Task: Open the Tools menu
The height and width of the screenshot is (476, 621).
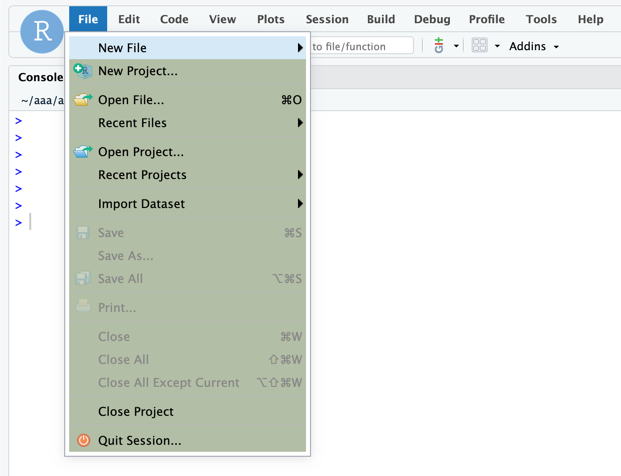Action: click(x=541, y=19)
